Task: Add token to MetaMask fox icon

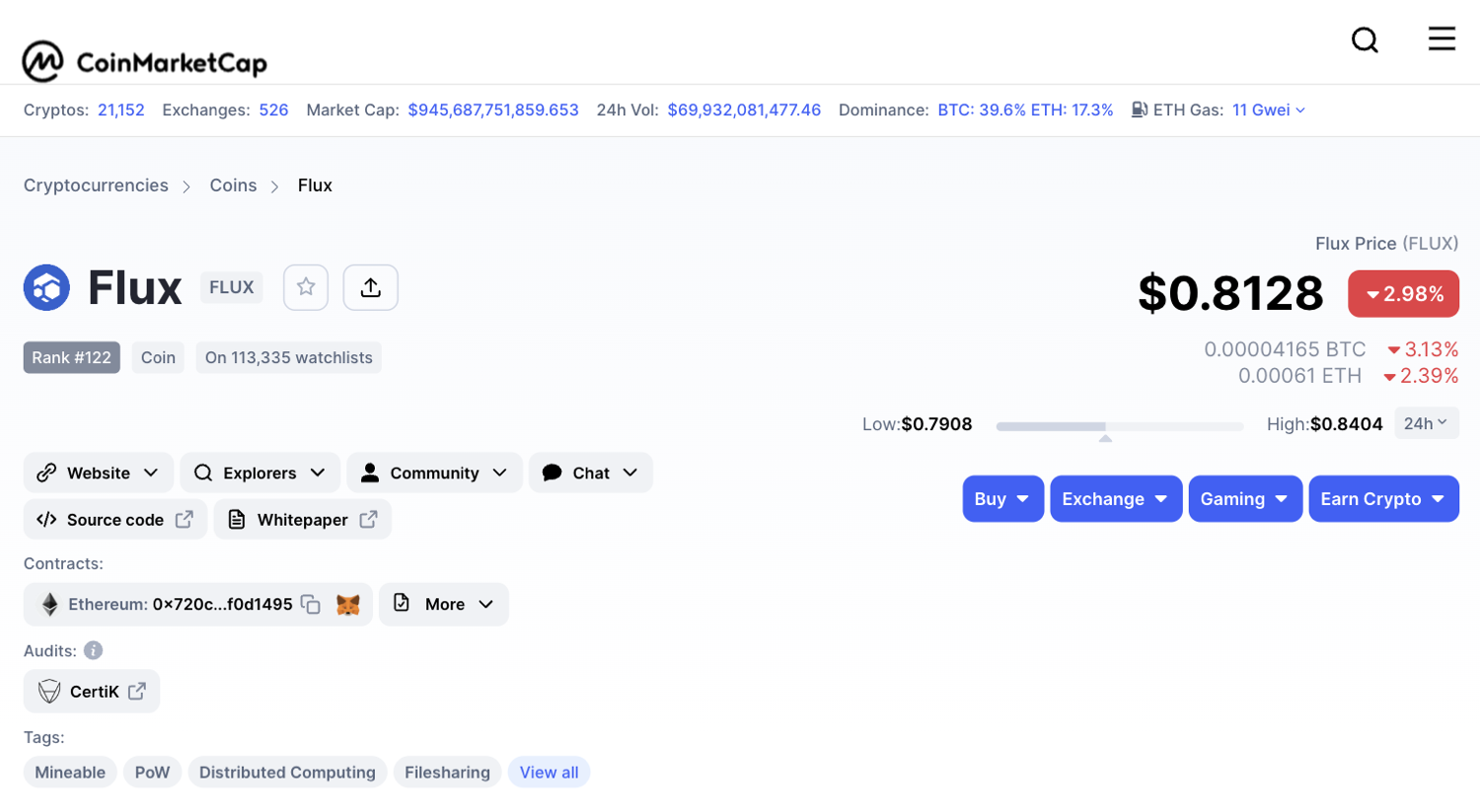Action: coord(347,604)
